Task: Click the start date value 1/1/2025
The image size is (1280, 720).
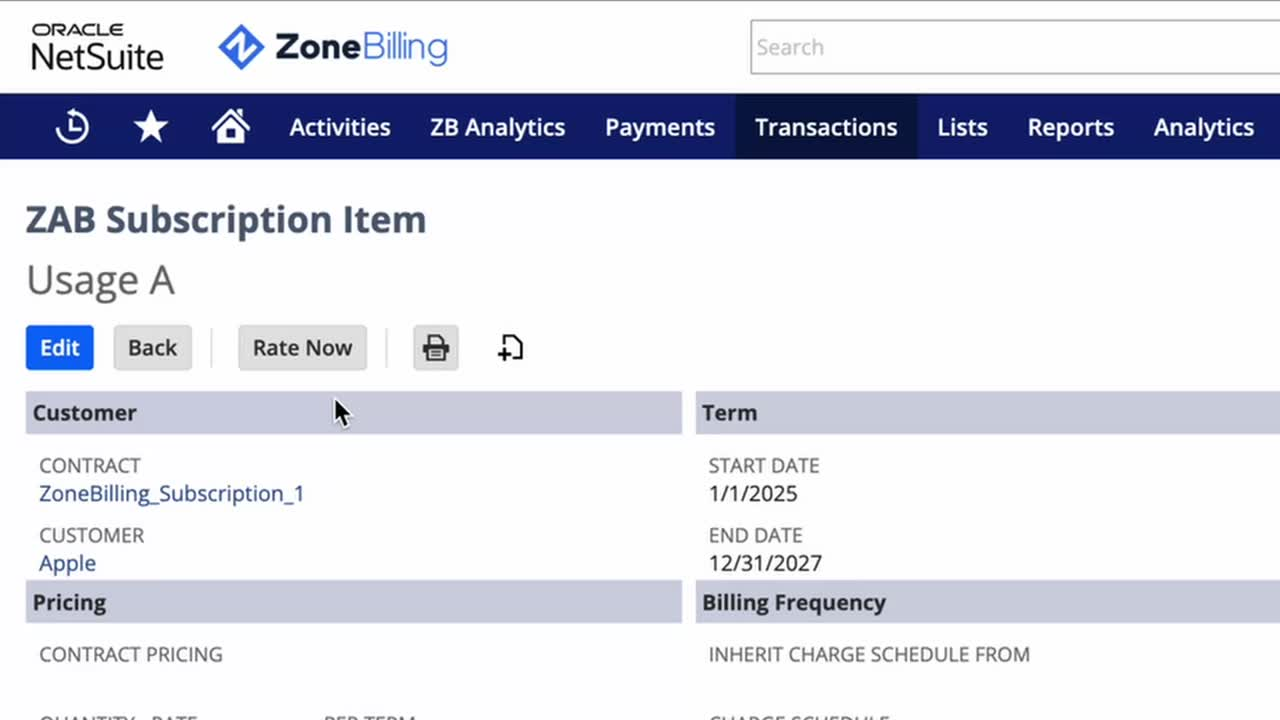Action: [753, 493]
